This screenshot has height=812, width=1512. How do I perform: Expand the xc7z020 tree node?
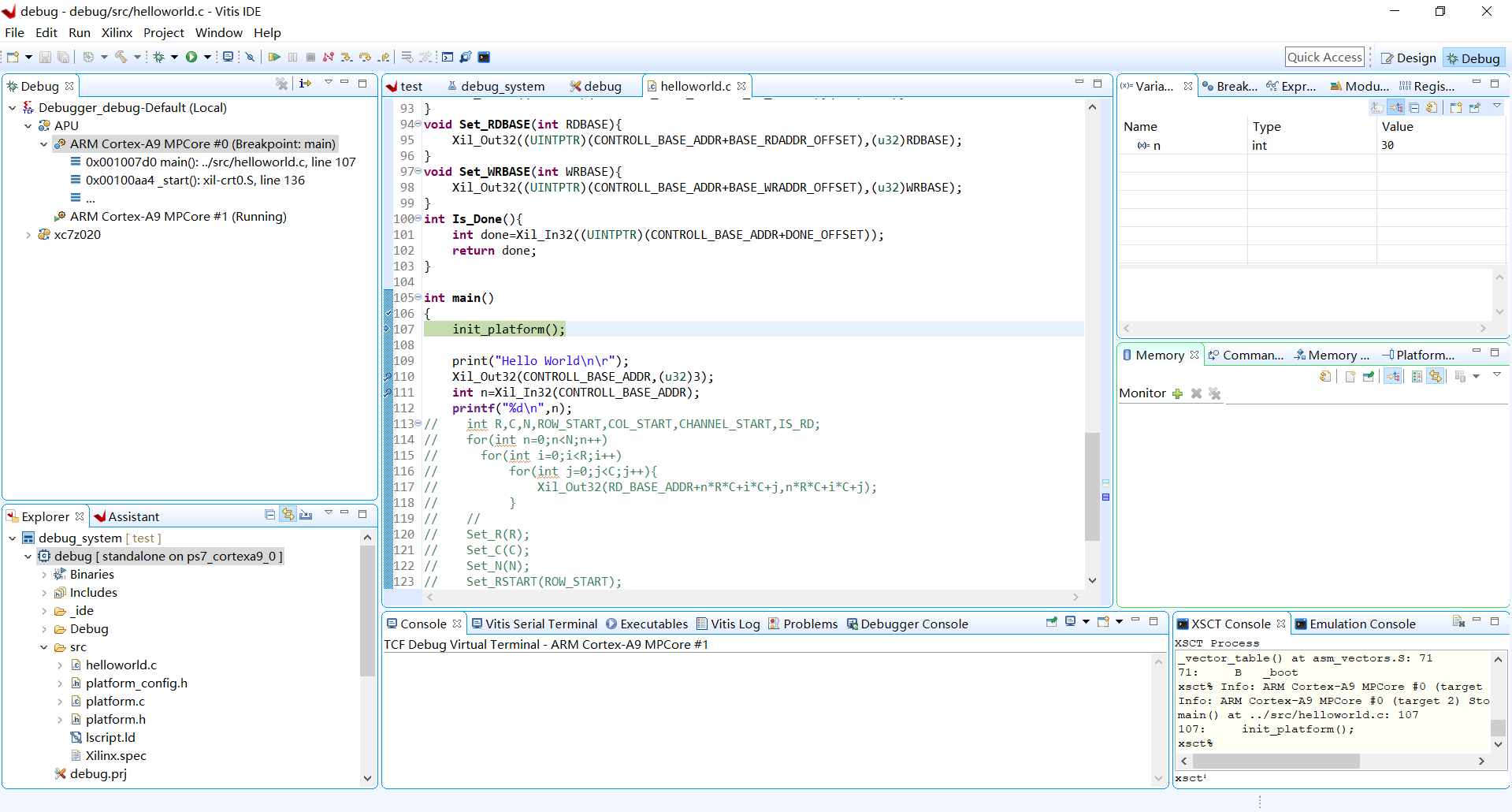click(28, 235)
